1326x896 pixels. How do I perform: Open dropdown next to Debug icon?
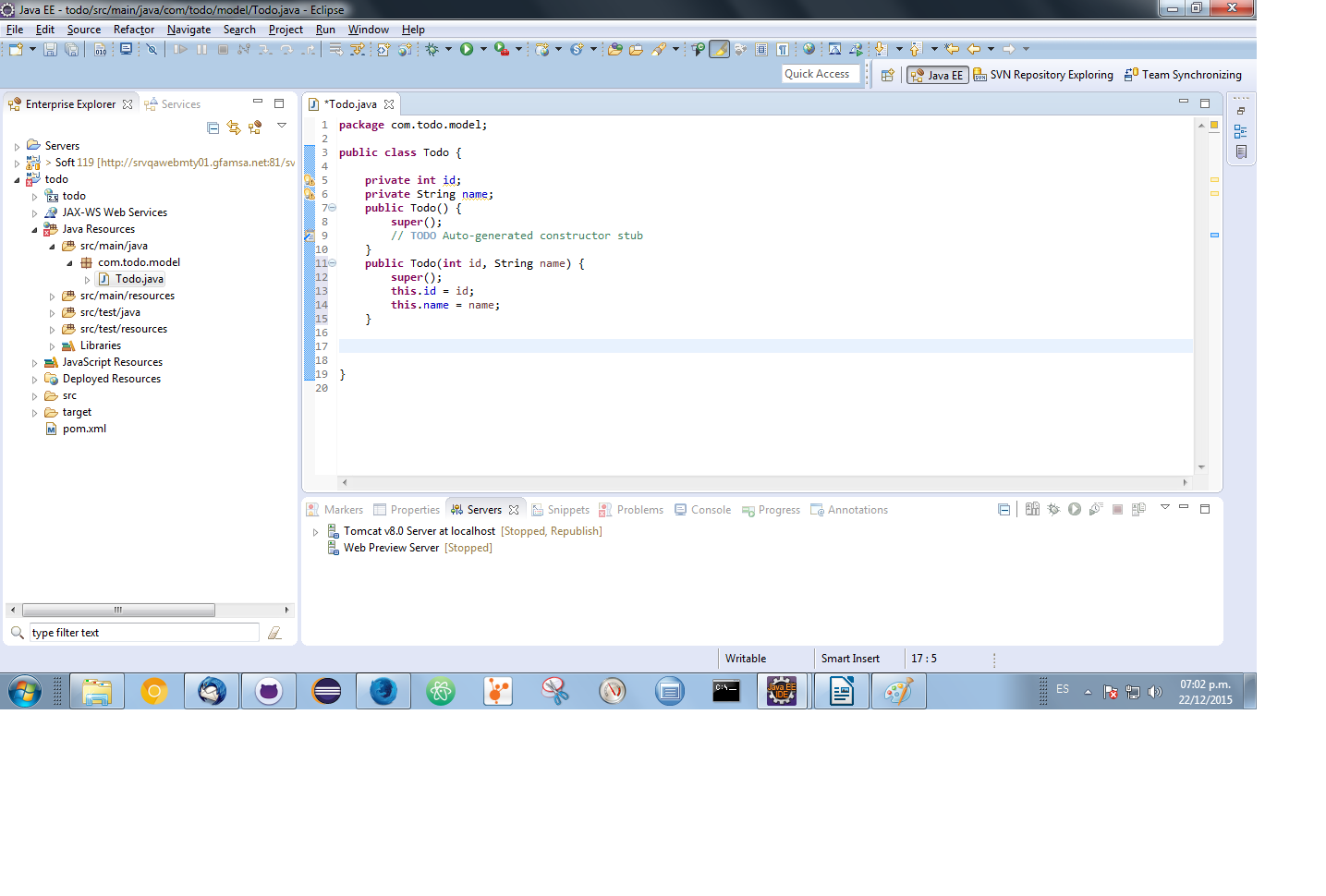click(448, 49)
